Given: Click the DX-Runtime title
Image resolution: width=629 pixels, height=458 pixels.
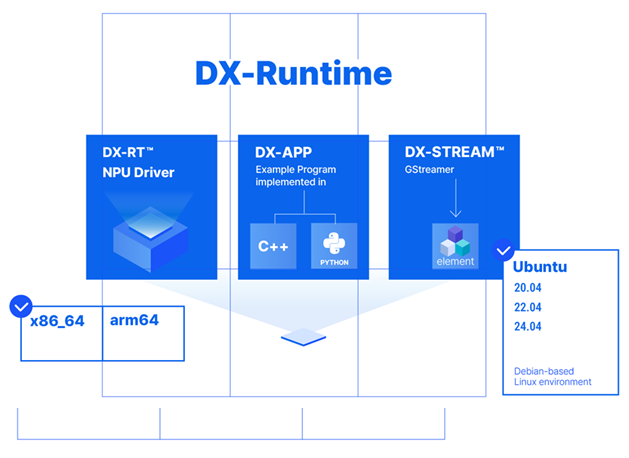Looking at the screenshot, I should click(294, 73).
